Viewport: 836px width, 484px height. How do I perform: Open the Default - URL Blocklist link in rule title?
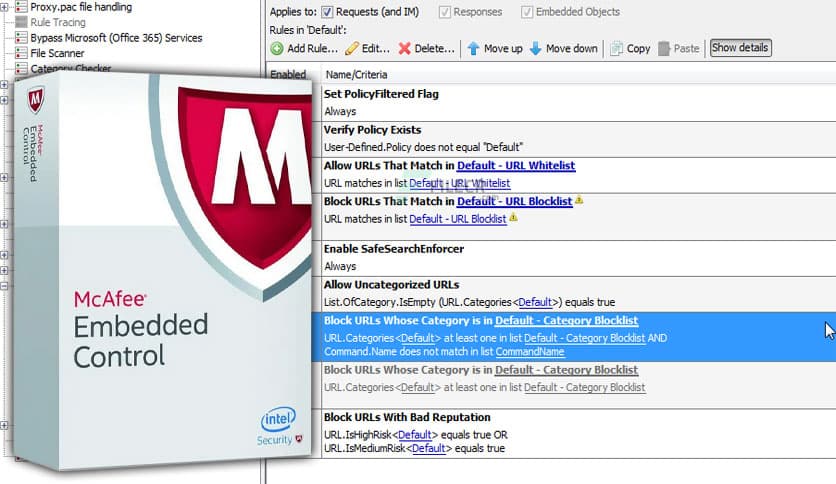[515, 201]
